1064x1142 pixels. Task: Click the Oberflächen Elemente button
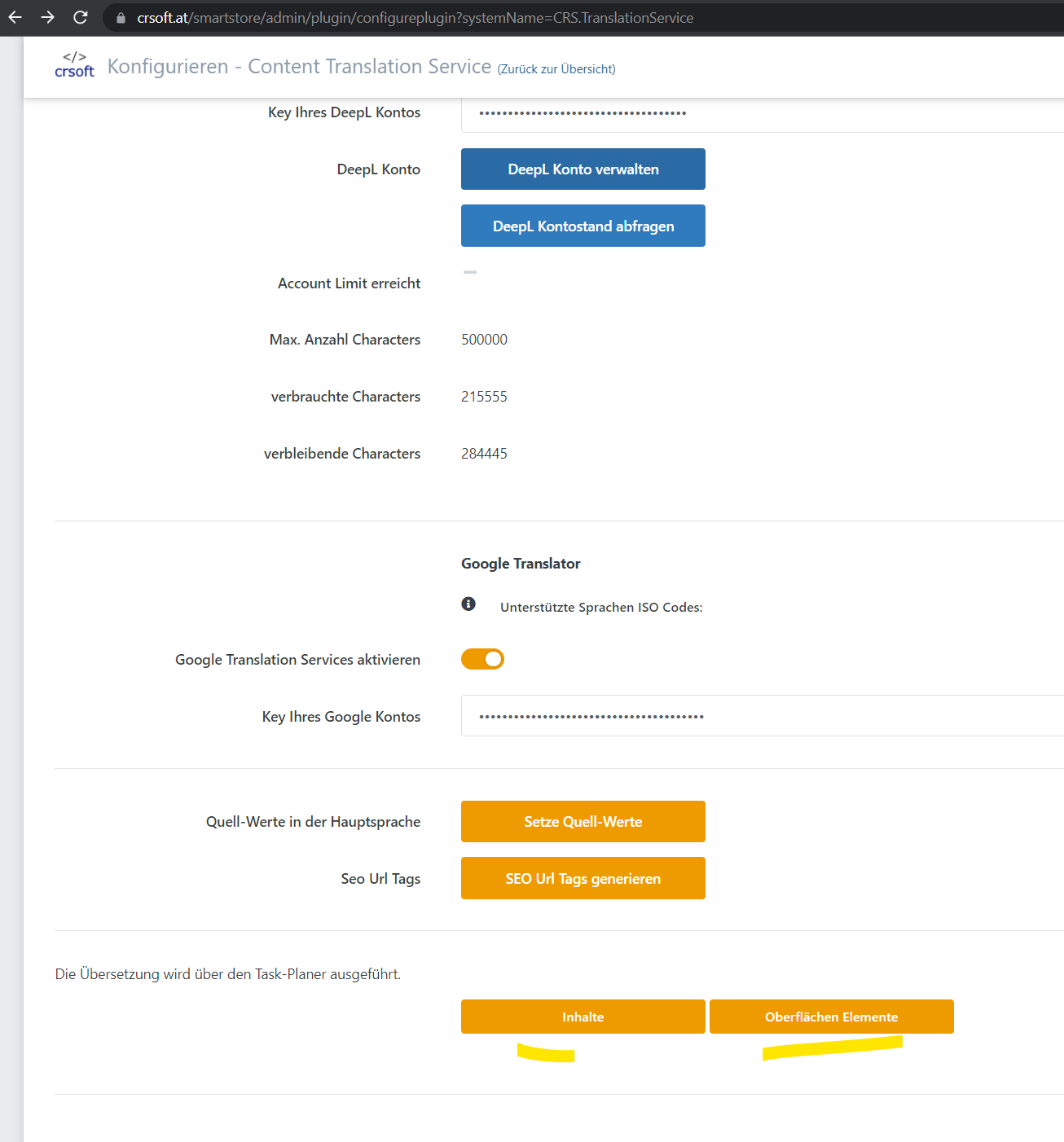(831, 1017)
